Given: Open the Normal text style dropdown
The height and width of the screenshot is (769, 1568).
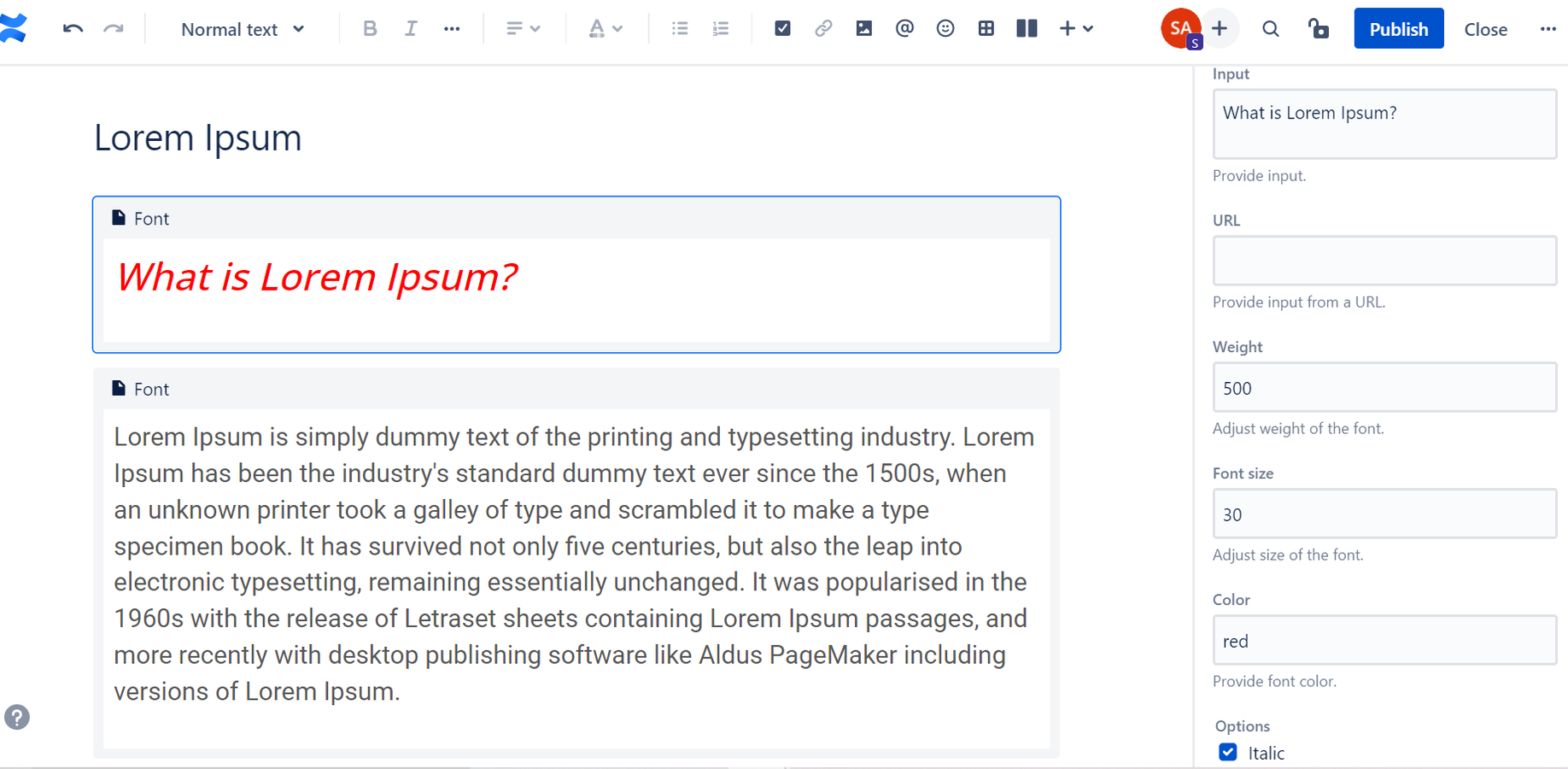Looking at the screenshot, I should 243,29.
